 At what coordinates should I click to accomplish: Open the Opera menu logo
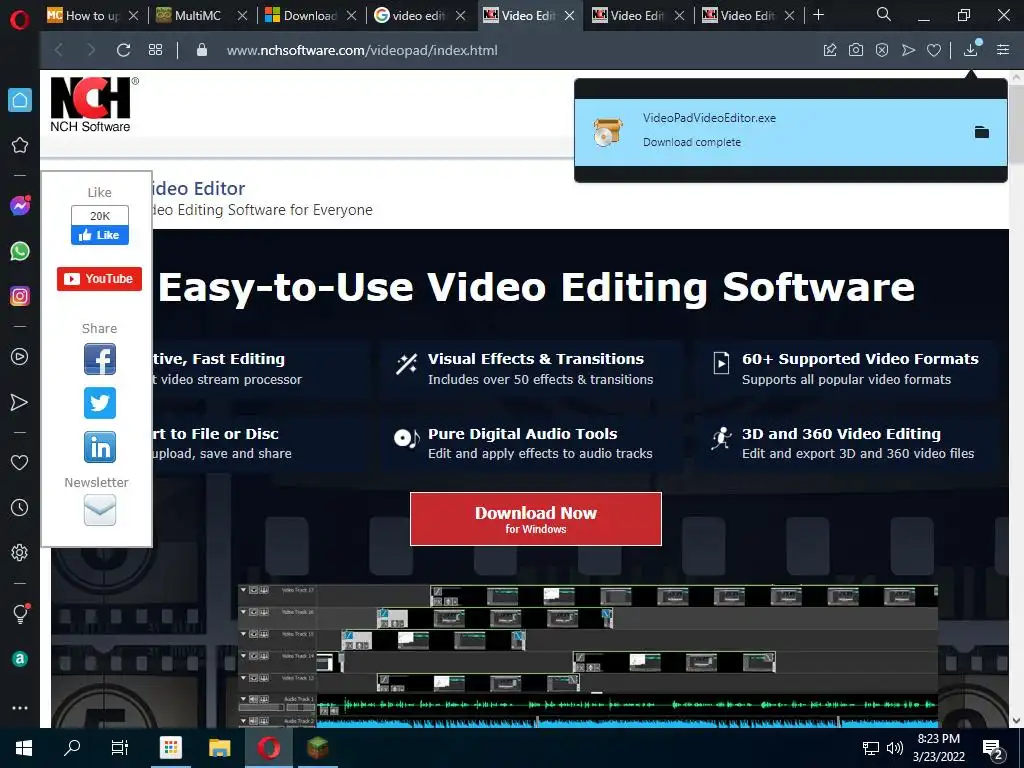[x=20, y=20]
